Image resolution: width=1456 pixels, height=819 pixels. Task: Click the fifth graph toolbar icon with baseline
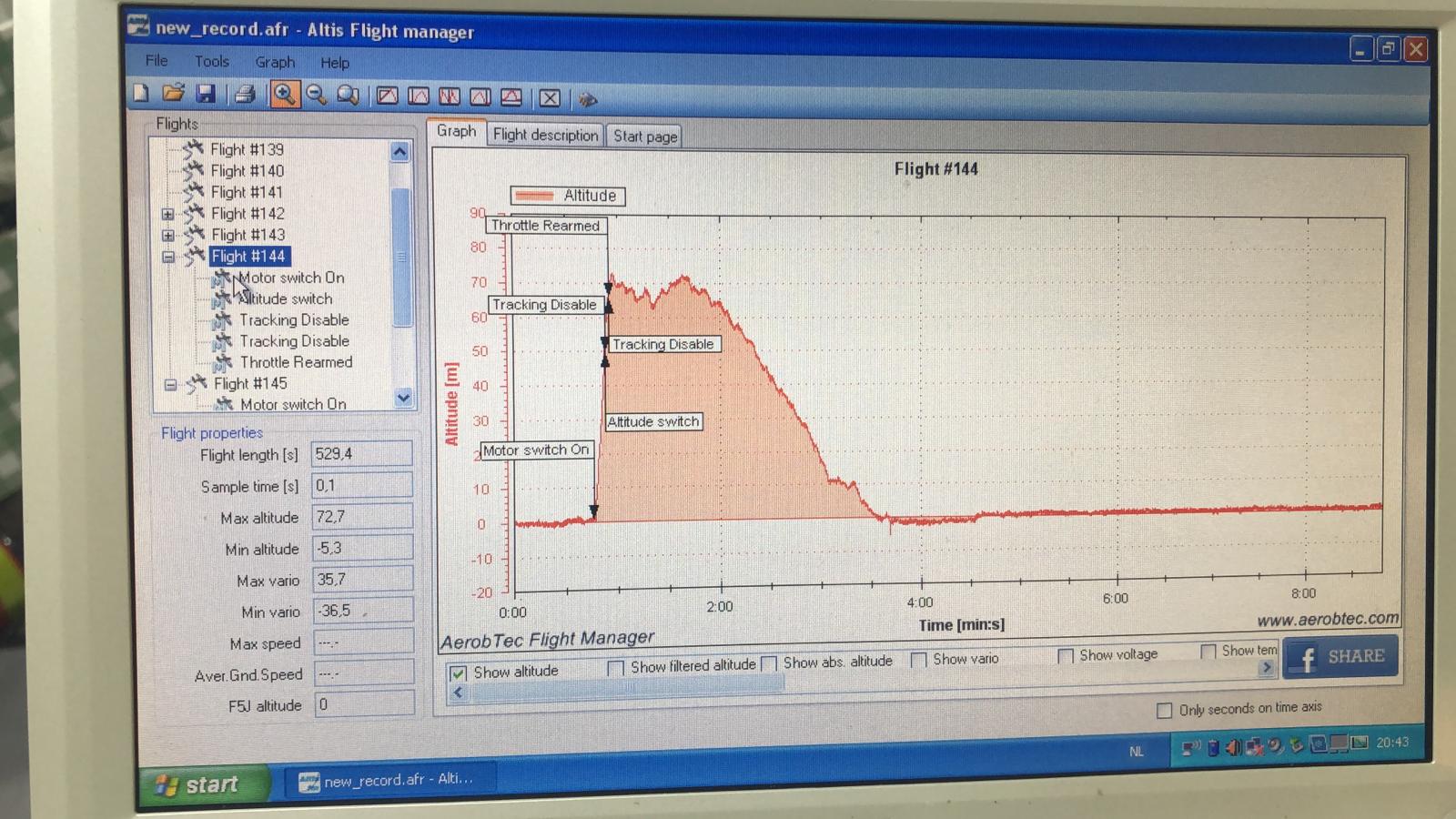coord(511,97)
